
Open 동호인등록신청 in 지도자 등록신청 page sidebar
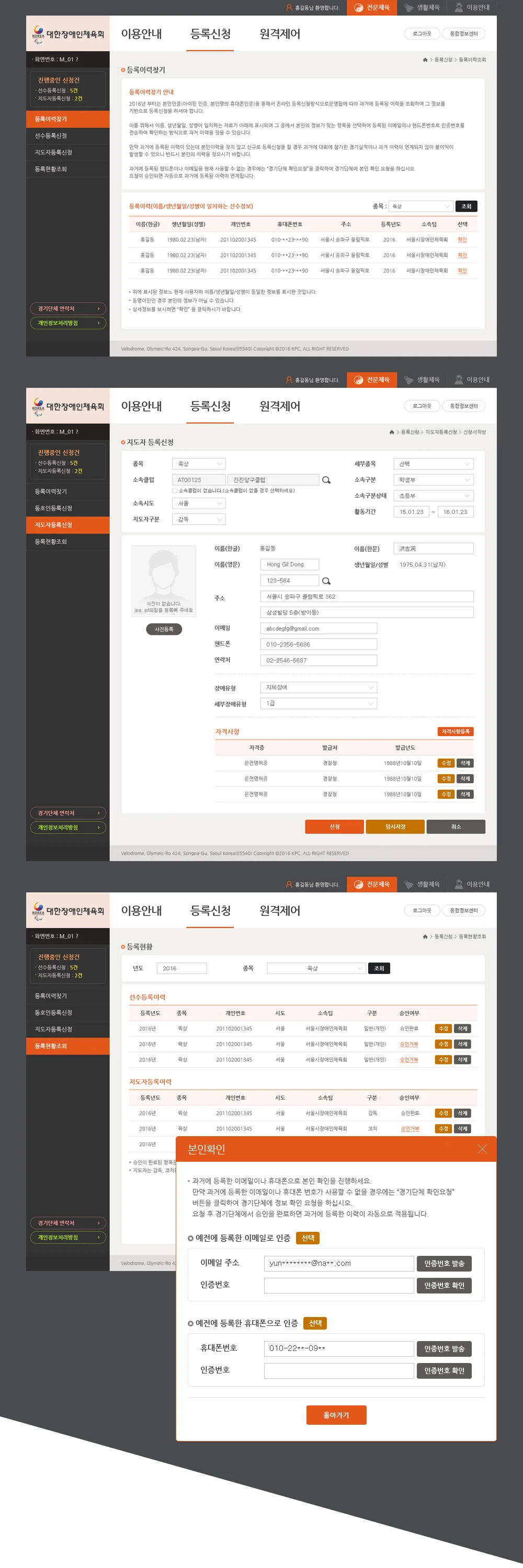67,508
